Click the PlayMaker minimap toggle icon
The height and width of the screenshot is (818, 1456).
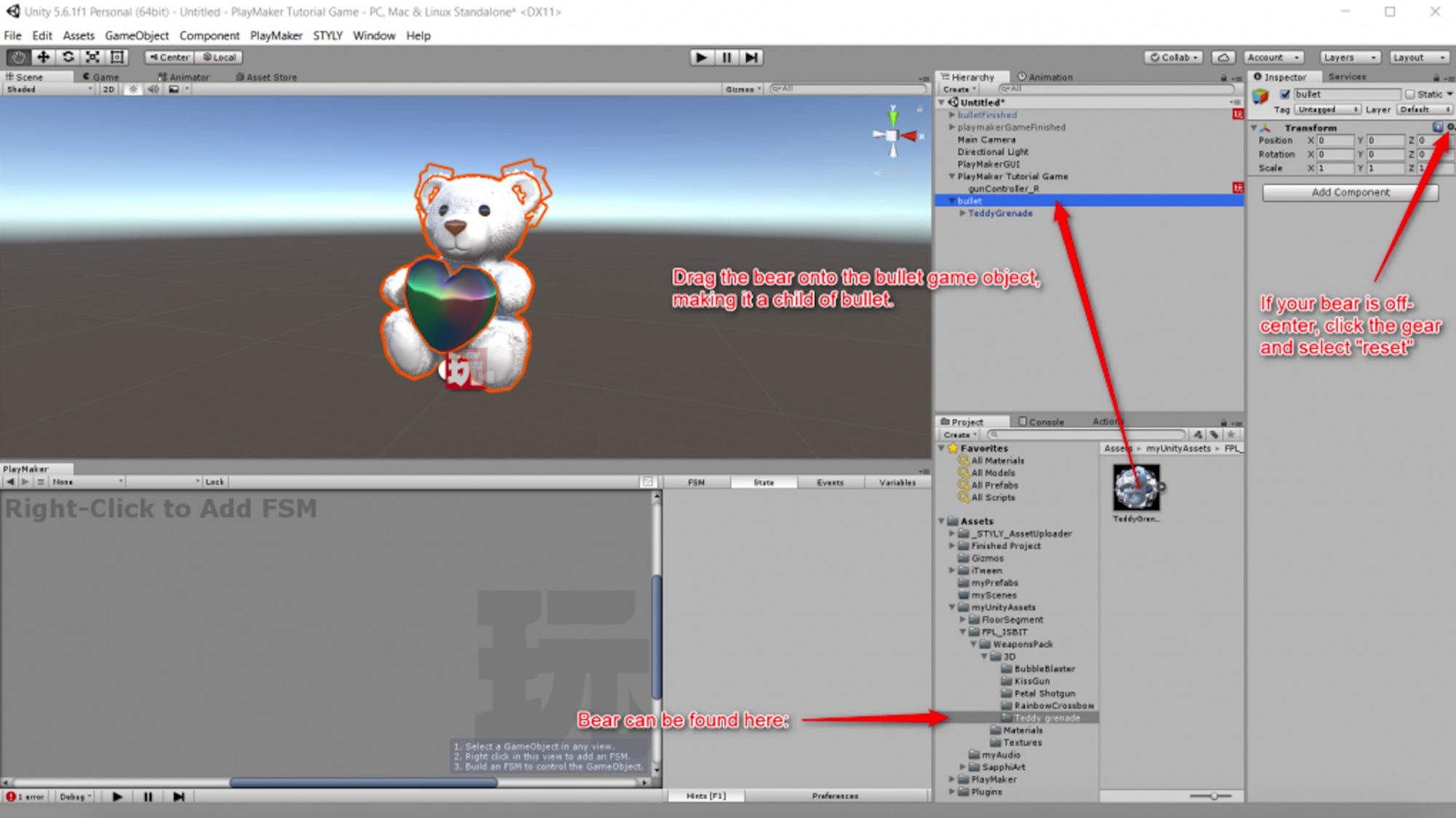click(647, 482)
